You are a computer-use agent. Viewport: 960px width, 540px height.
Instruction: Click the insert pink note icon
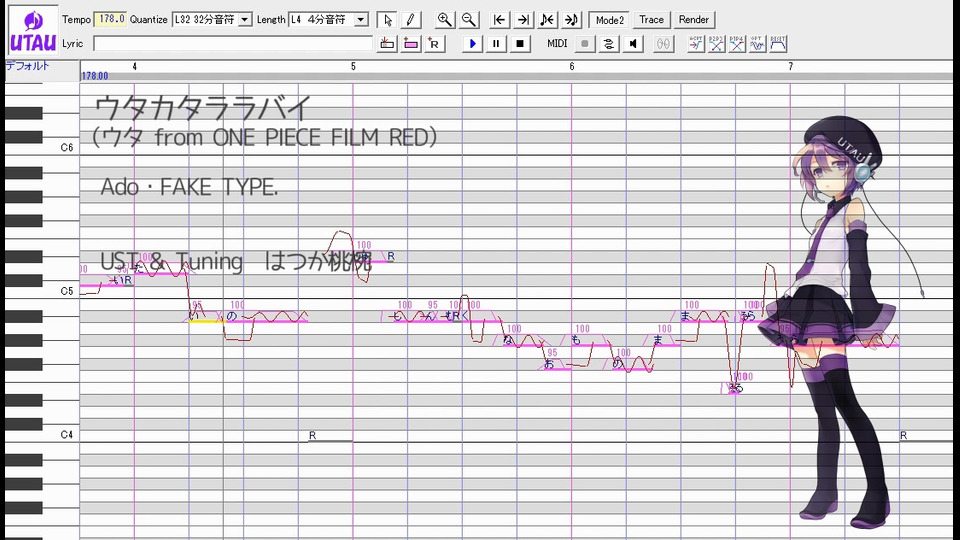click(411, 43)
